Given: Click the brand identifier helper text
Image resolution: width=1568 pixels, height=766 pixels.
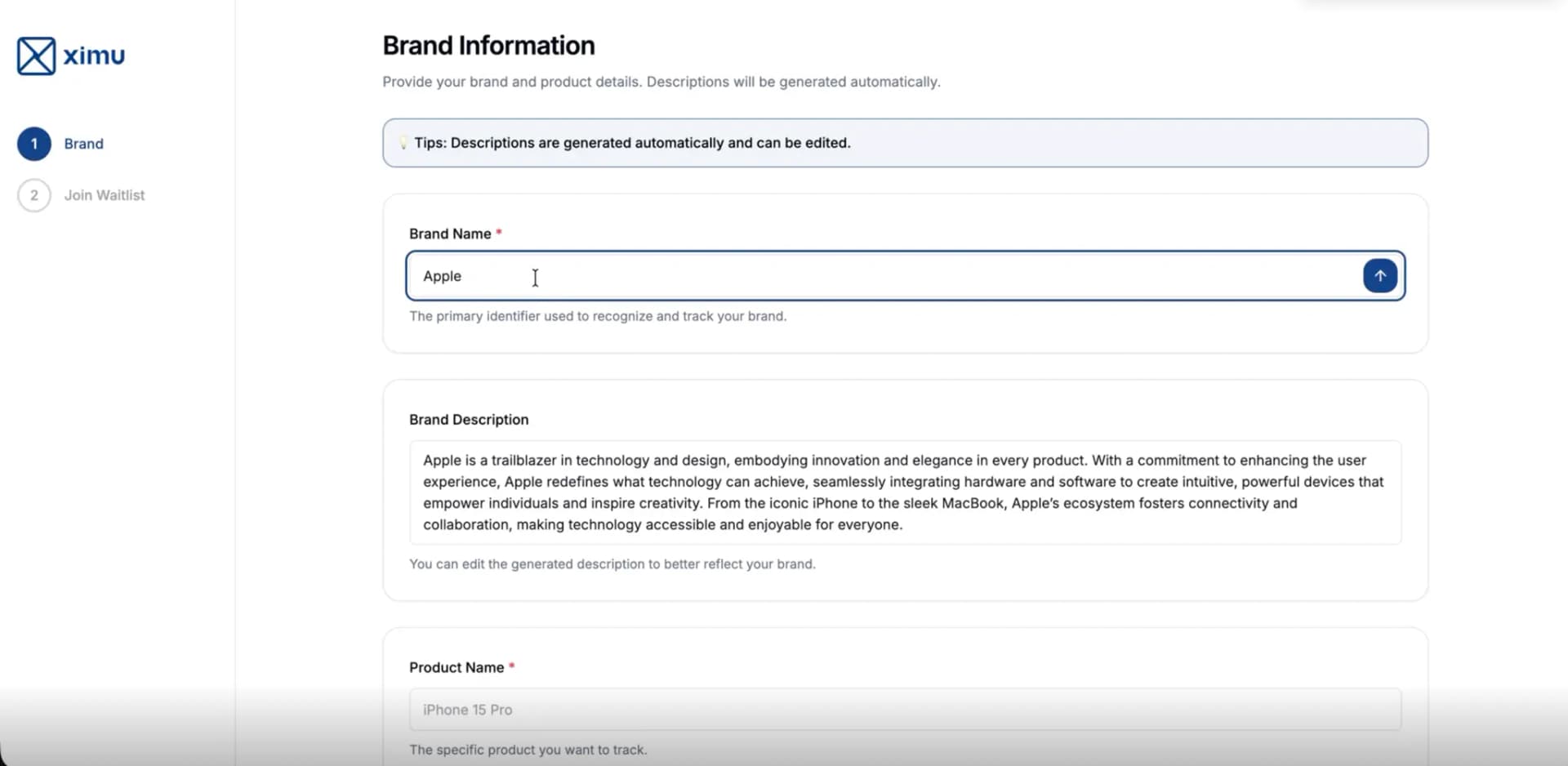Looking at the screenshot, I should pyautogui.click(x=598, y=316).
